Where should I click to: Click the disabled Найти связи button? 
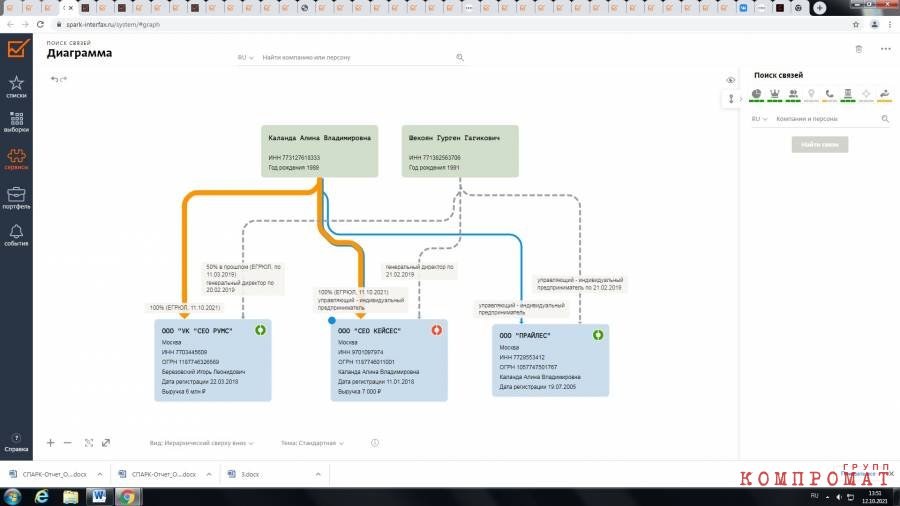(820, 145)
